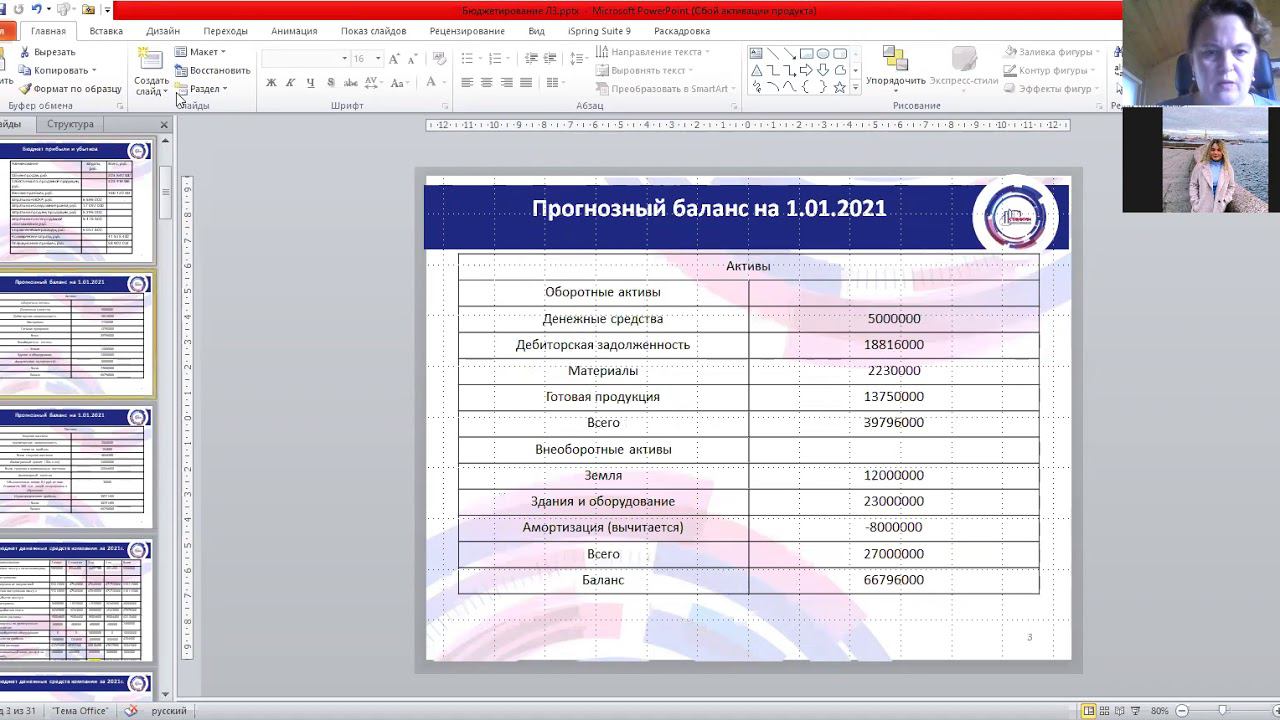Toggle underline formatting (Ч)
The height and width of the screenshot is (720, 1280).
(310, 83)
